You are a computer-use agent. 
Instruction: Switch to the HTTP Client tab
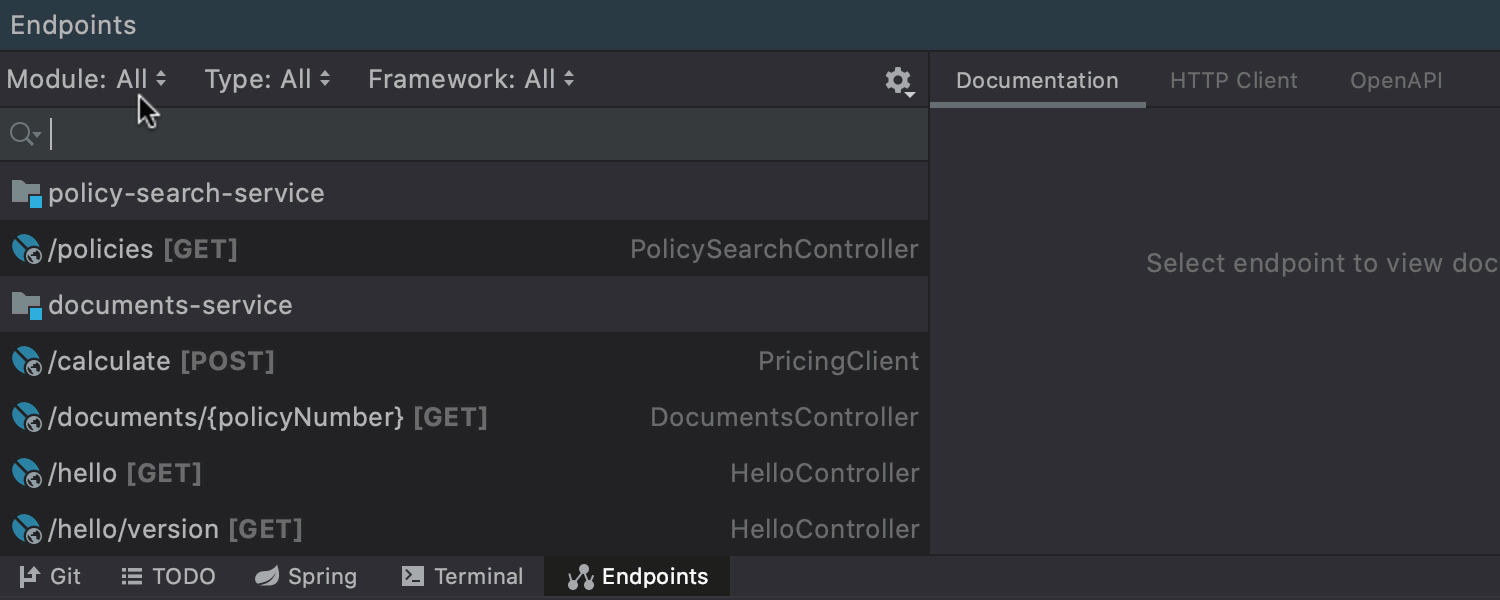pyautogui.click(x=1233, y=81)
